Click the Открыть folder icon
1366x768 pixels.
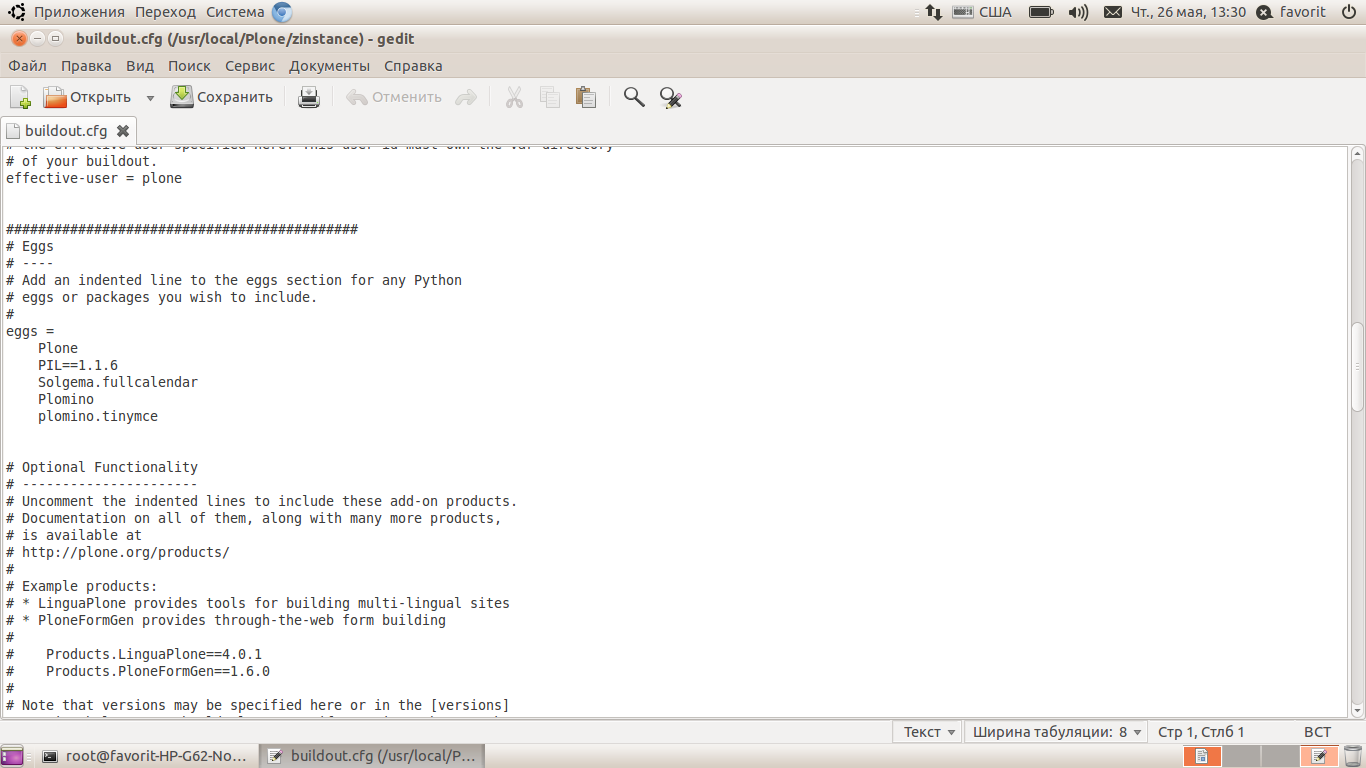[x=54, y=97]
